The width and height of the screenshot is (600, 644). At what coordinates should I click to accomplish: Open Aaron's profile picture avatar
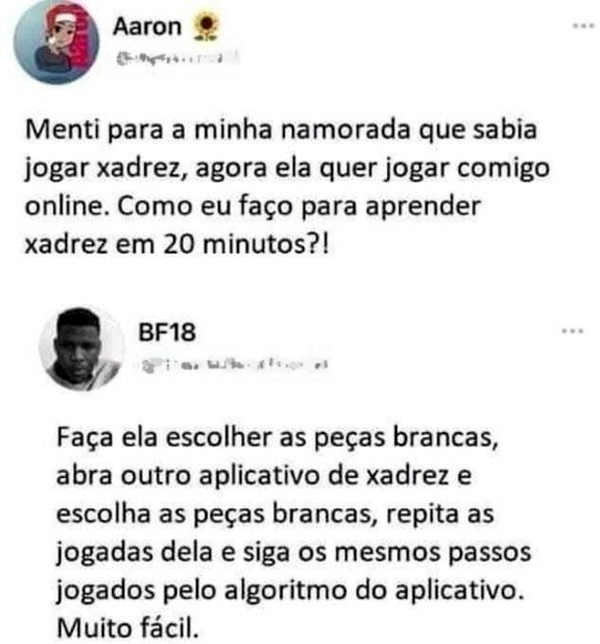click(x=56, y=41)
